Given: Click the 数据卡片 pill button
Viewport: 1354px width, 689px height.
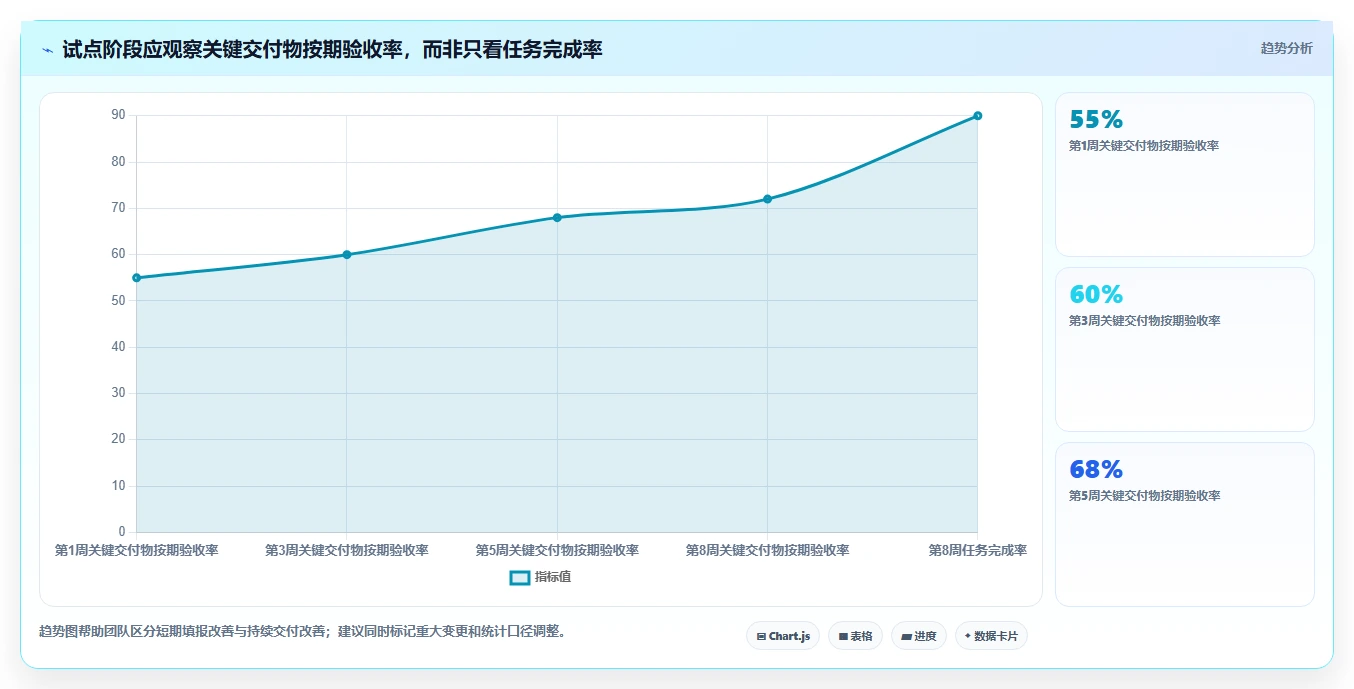Looking at the screenshot, I should click(991, 636).
